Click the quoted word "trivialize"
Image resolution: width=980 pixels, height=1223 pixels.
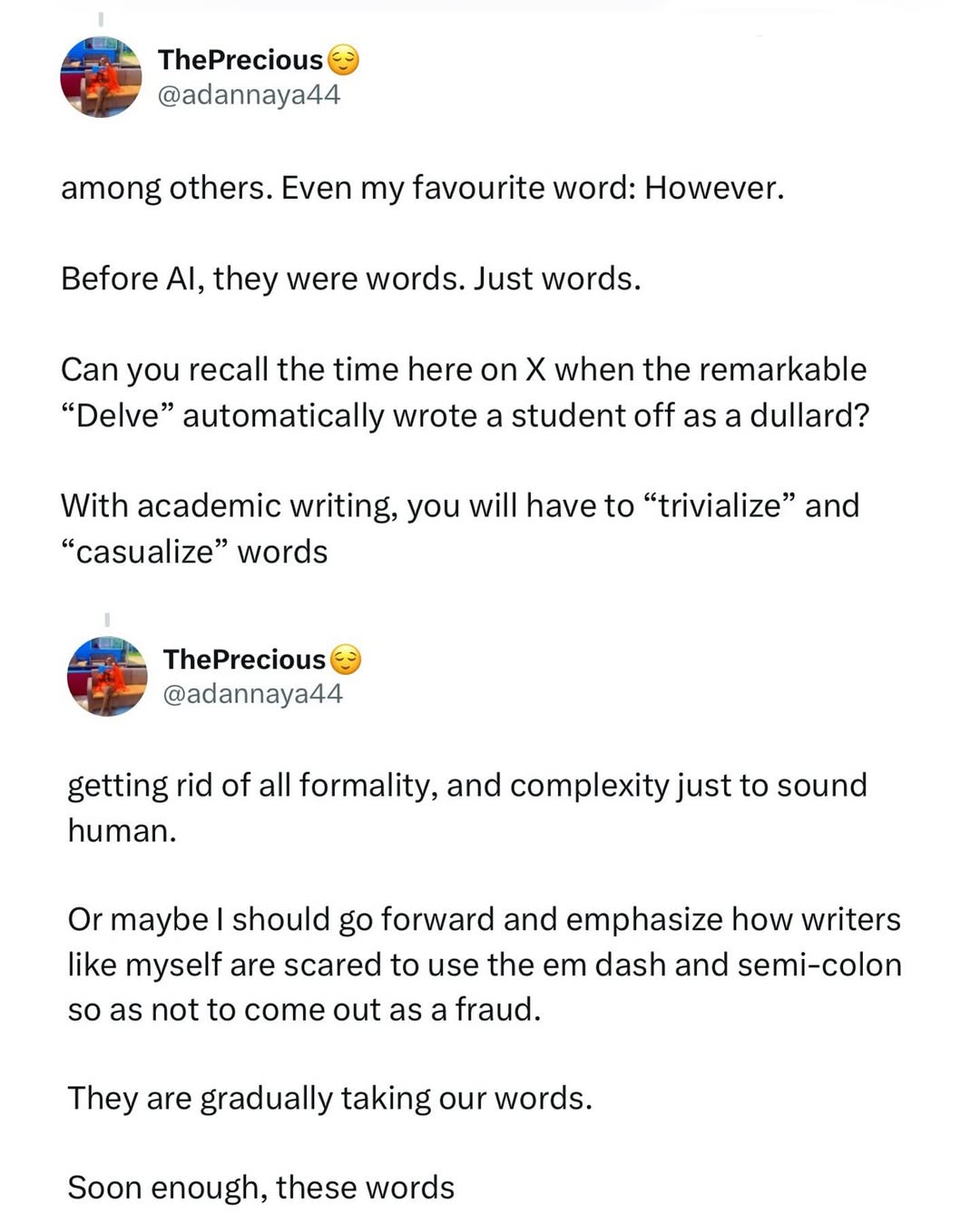pyautogui.click(x=719, y=505)
